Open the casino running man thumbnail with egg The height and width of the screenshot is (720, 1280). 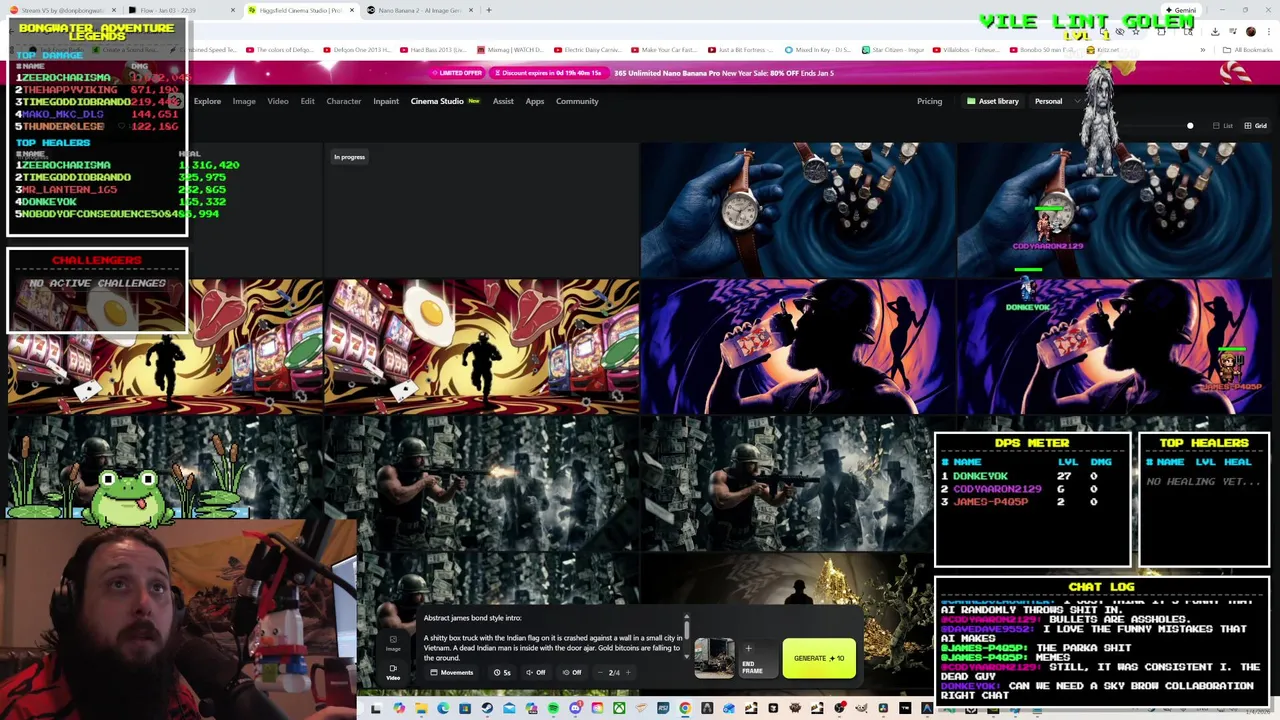coord(481,346)
